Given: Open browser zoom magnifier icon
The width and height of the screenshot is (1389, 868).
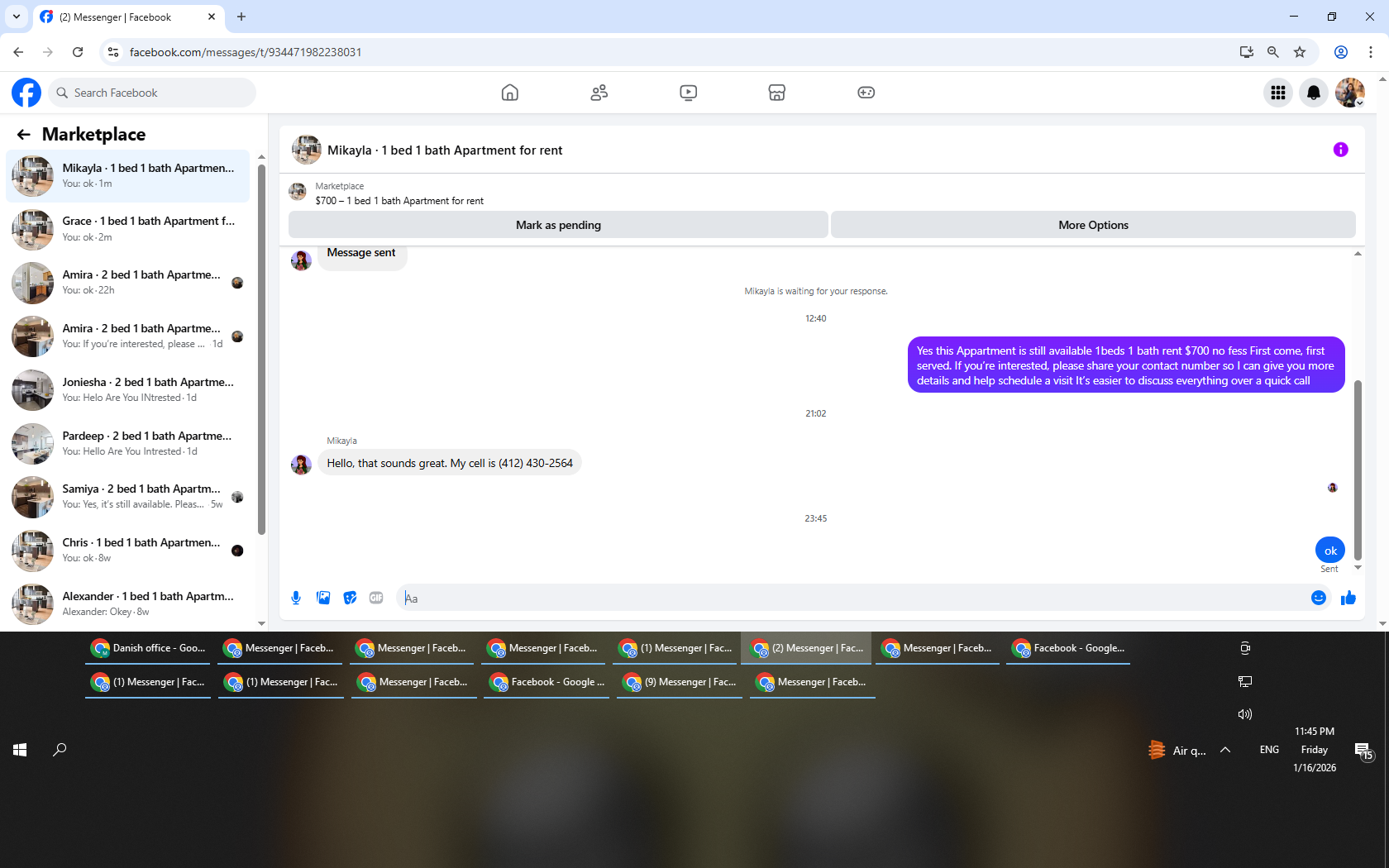Looking at the screenshot, I should tap(1273, 52).
